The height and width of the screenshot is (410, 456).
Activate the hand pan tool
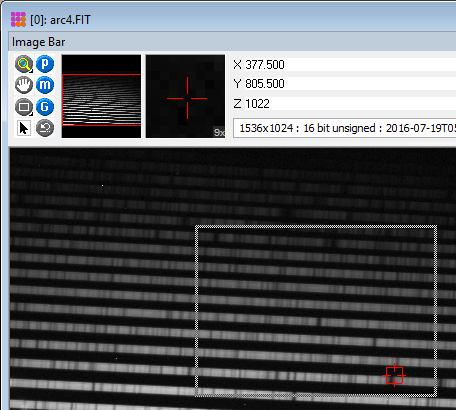[24, 85]
